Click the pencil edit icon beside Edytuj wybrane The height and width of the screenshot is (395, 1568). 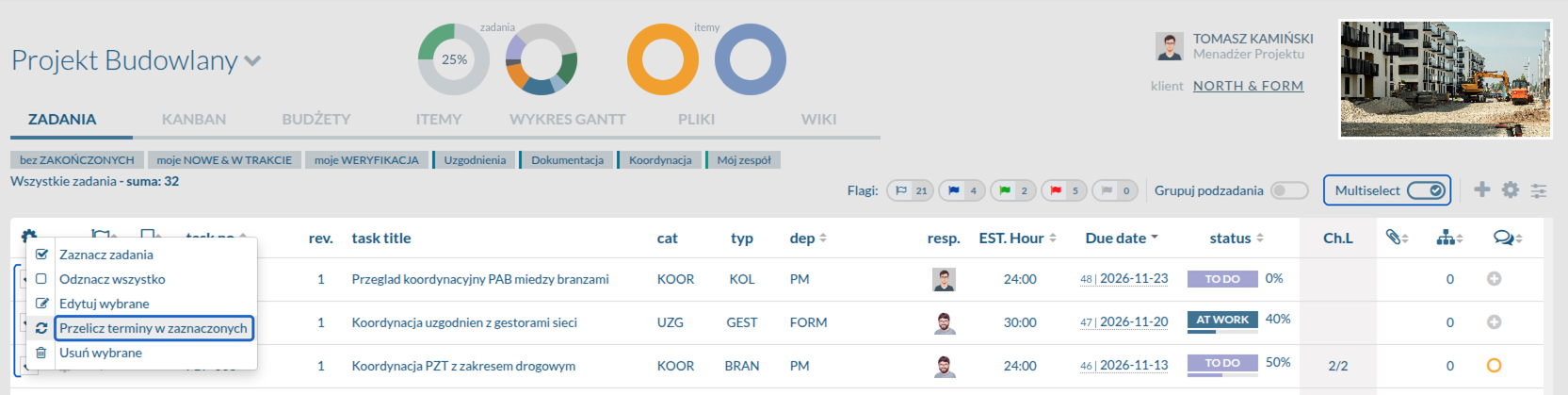tap(41, 304)
